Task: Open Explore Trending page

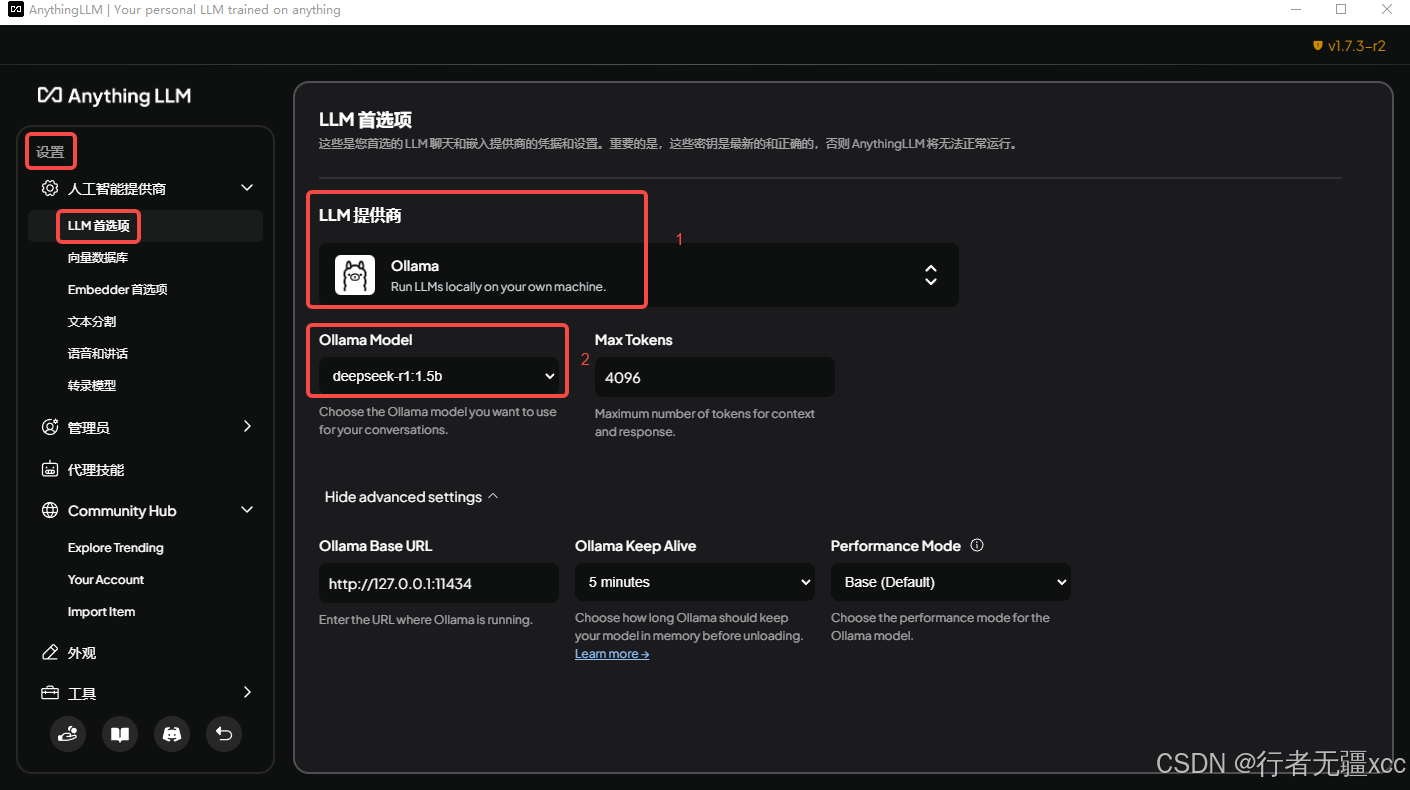Action: coord(115,548)
